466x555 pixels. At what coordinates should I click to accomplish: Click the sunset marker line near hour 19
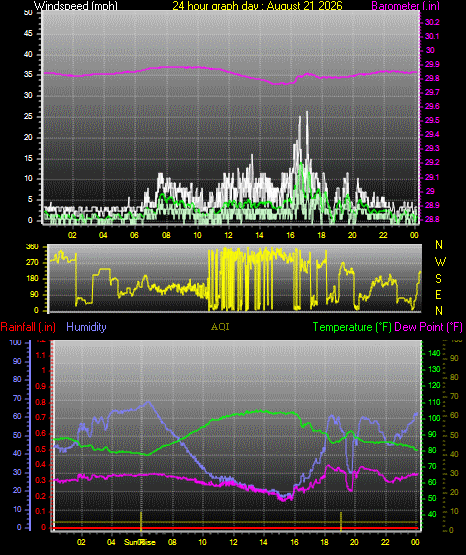tap(341, 521)
